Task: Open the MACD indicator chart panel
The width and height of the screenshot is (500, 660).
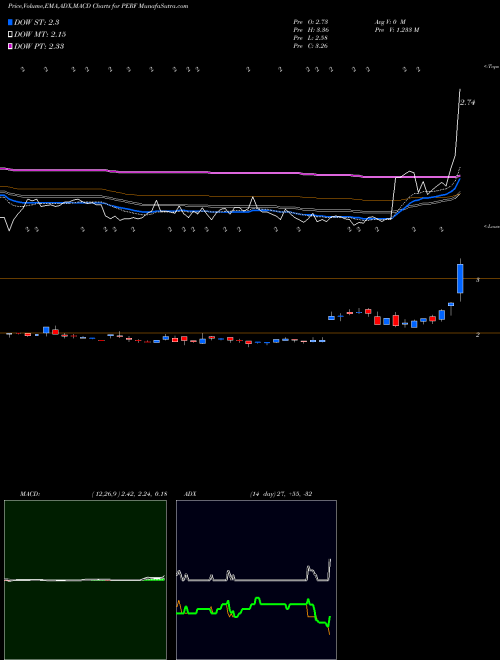Action: point(85,580)
